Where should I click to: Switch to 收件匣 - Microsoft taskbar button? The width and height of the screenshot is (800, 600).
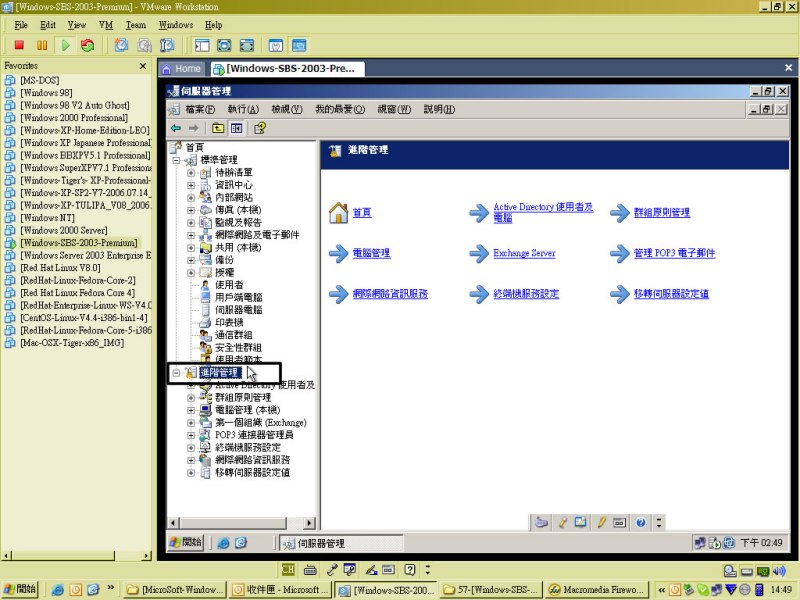point(280,590)
